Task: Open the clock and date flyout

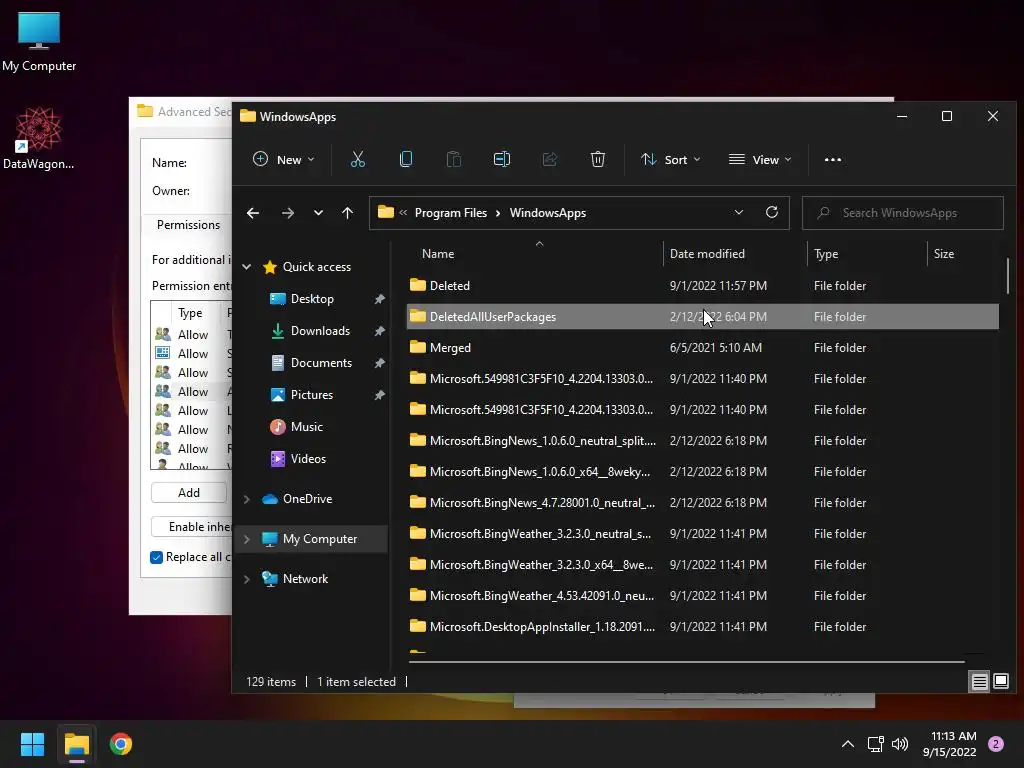Action: [950, 744]
